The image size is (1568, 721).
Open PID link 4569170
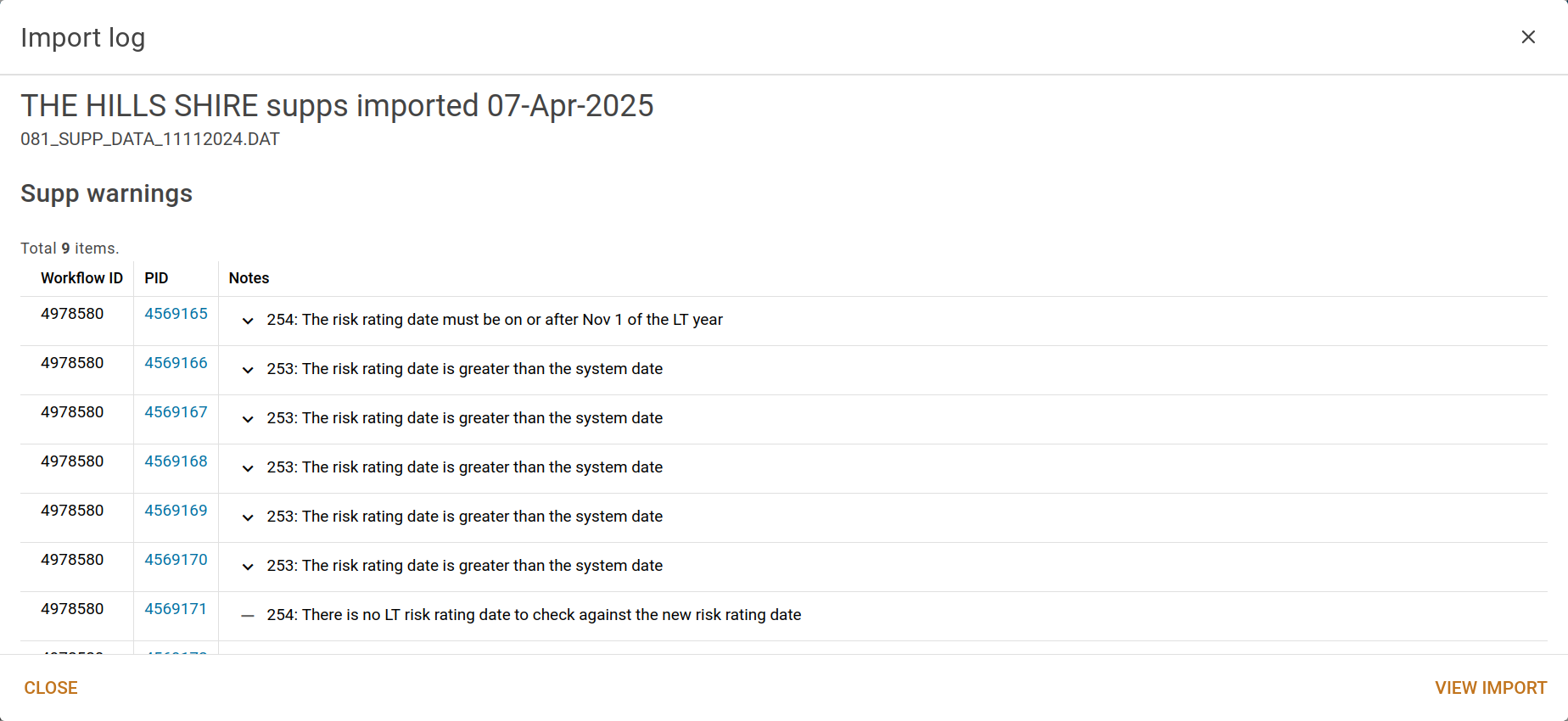click(176, 560)
